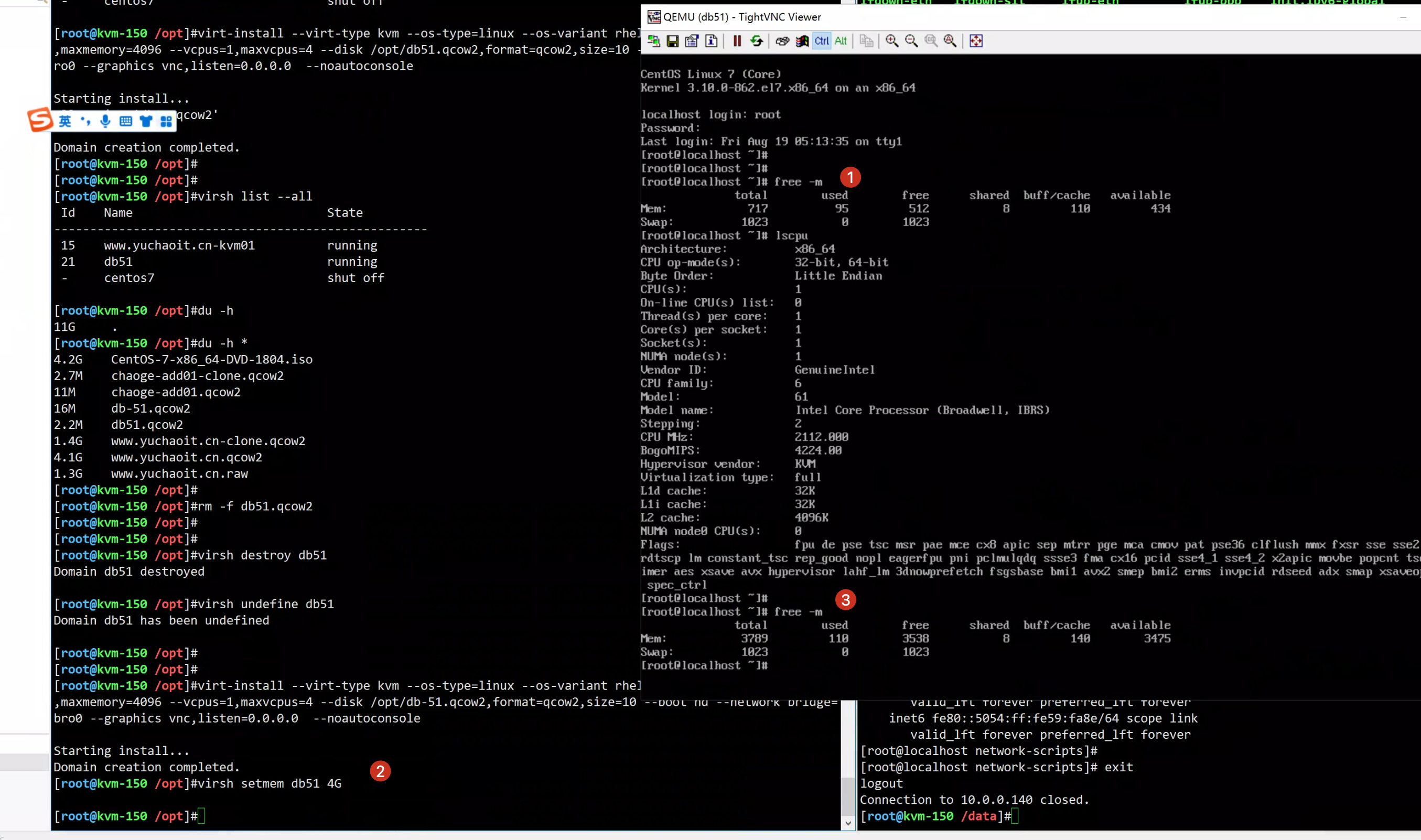This screenshot has width=1421, height=840.
Task: Open Connection Options in VNC toolbar
Action: click(692, 41)
